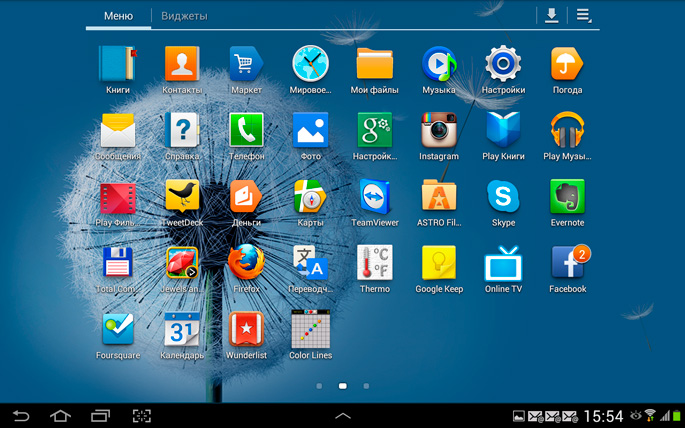Open Evernote
This screenshot has width=685, height=428.
[567, 197]
